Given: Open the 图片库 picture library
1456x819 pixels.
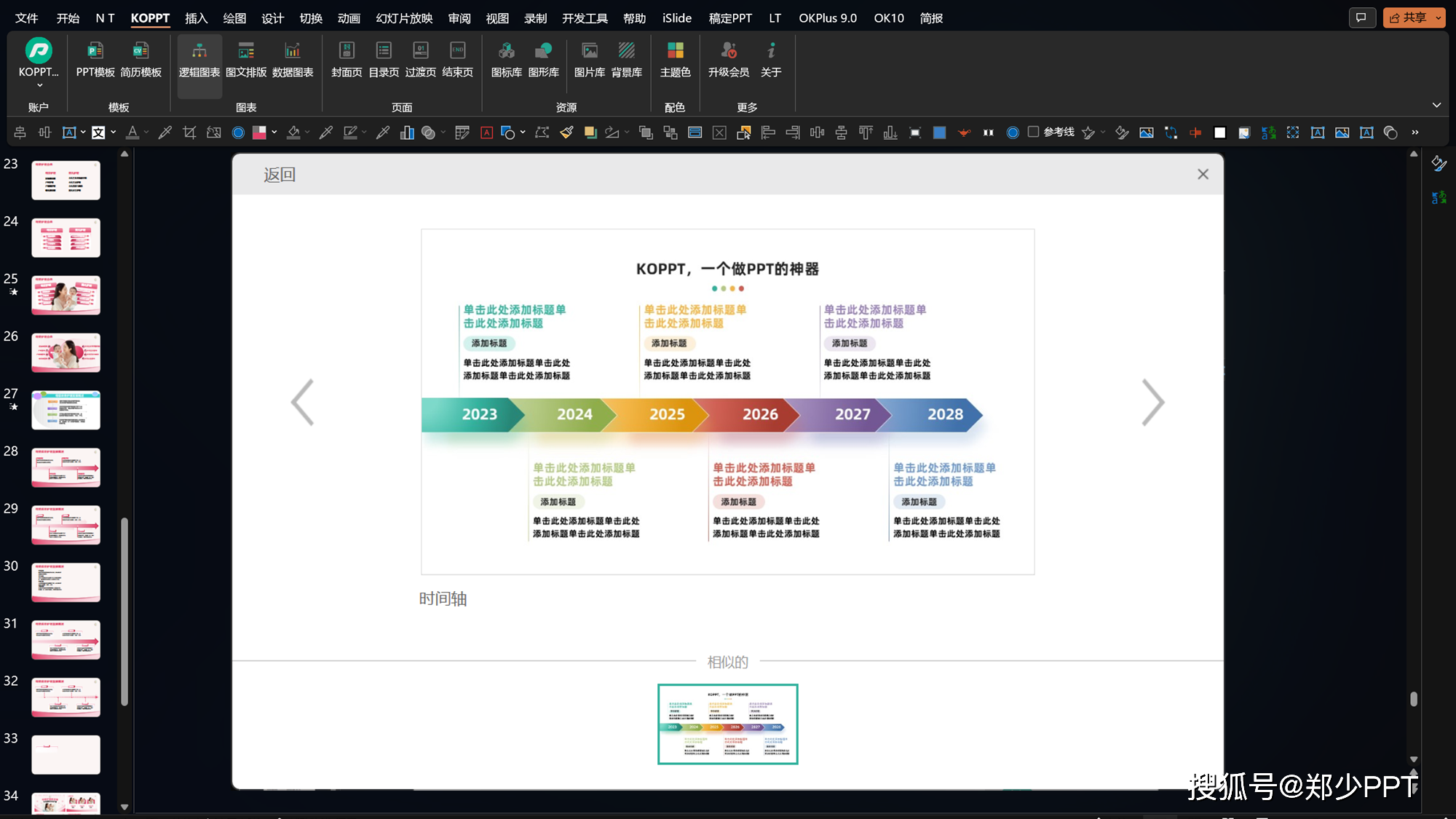Looking at the screenshot, I should tap(590, 58).
